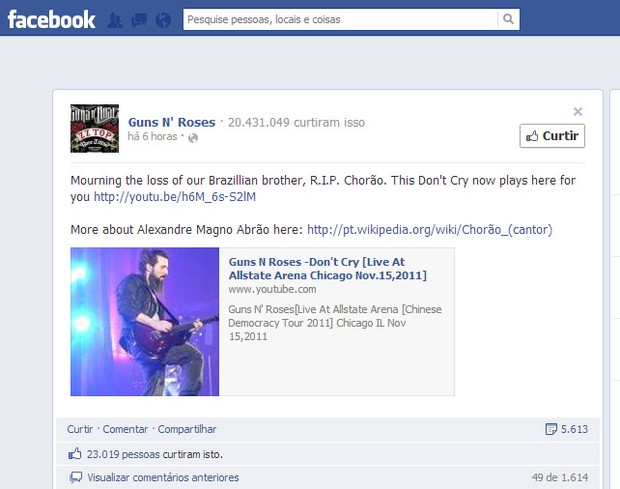Image resolution: width=620 pixels, height=489 pixels.
Task: Focus the Pesquise pessoas search field
Action: coord(340,19)
